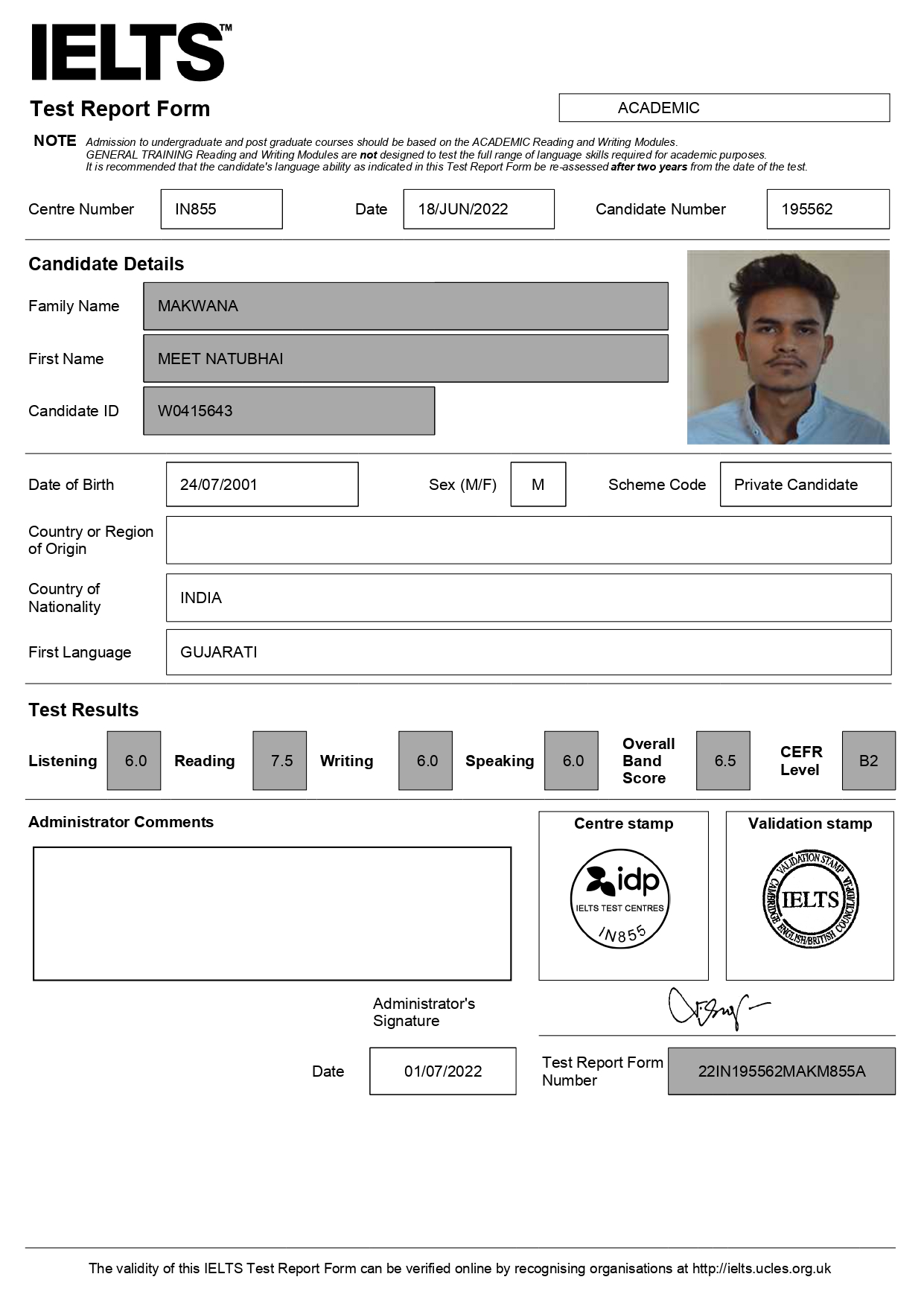924x1306 pixels.
Task: Click the Family Name field
Action: pyautogui.click(x=405, y=306)
